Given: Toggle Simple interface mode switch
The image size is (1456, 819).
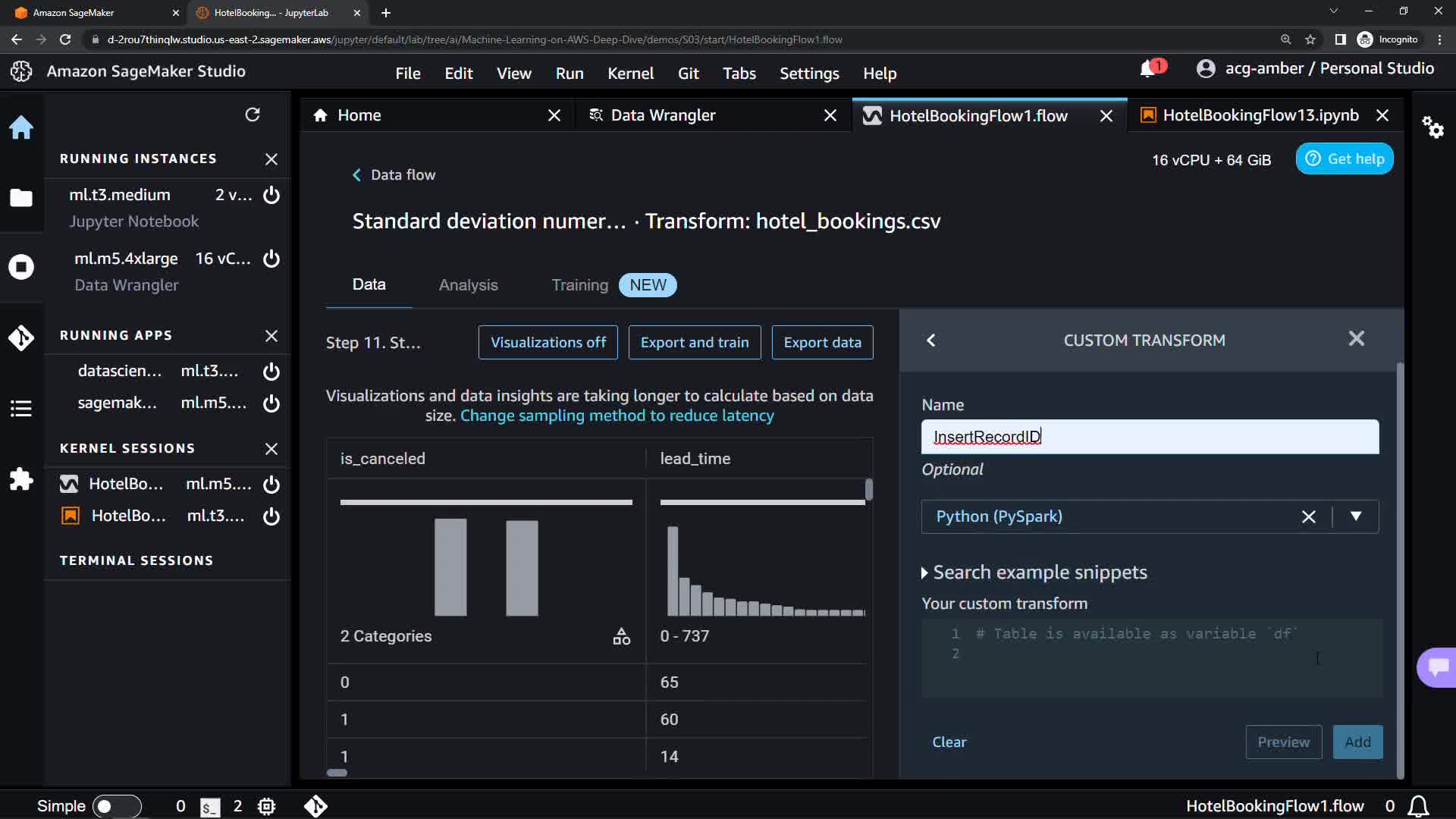Looking at the screenshot, I should tap(116, 806).
